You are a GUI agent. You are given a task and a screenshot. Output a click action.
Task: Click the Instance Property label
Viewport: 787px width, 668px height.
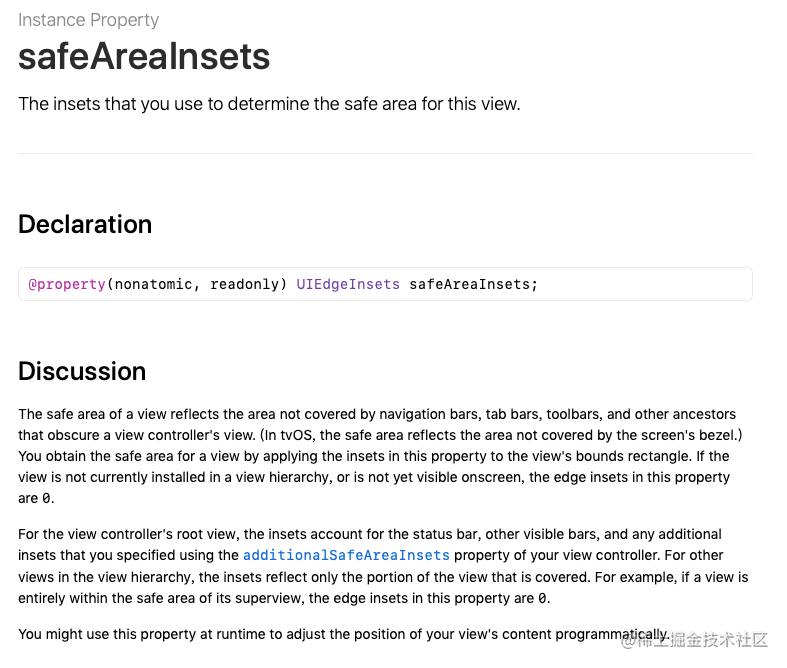coord(88,20)
